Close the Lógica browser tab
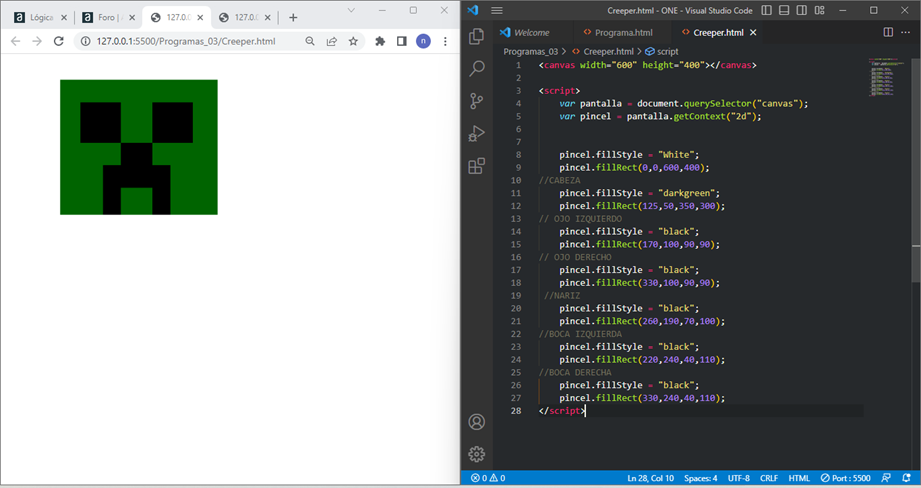This screenshot has height=488, width=921. (63, 18)
